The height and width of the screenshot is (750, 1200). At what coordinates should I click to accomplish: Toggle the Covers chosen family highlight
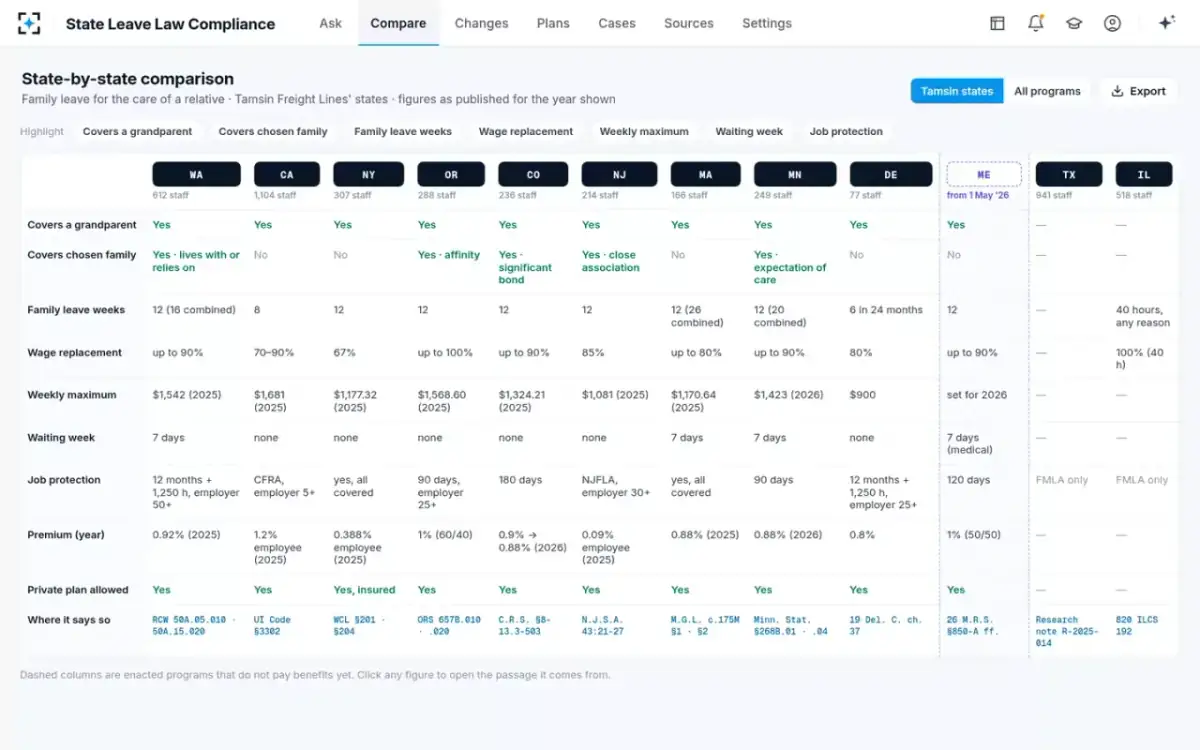click(x=273, y=131)
